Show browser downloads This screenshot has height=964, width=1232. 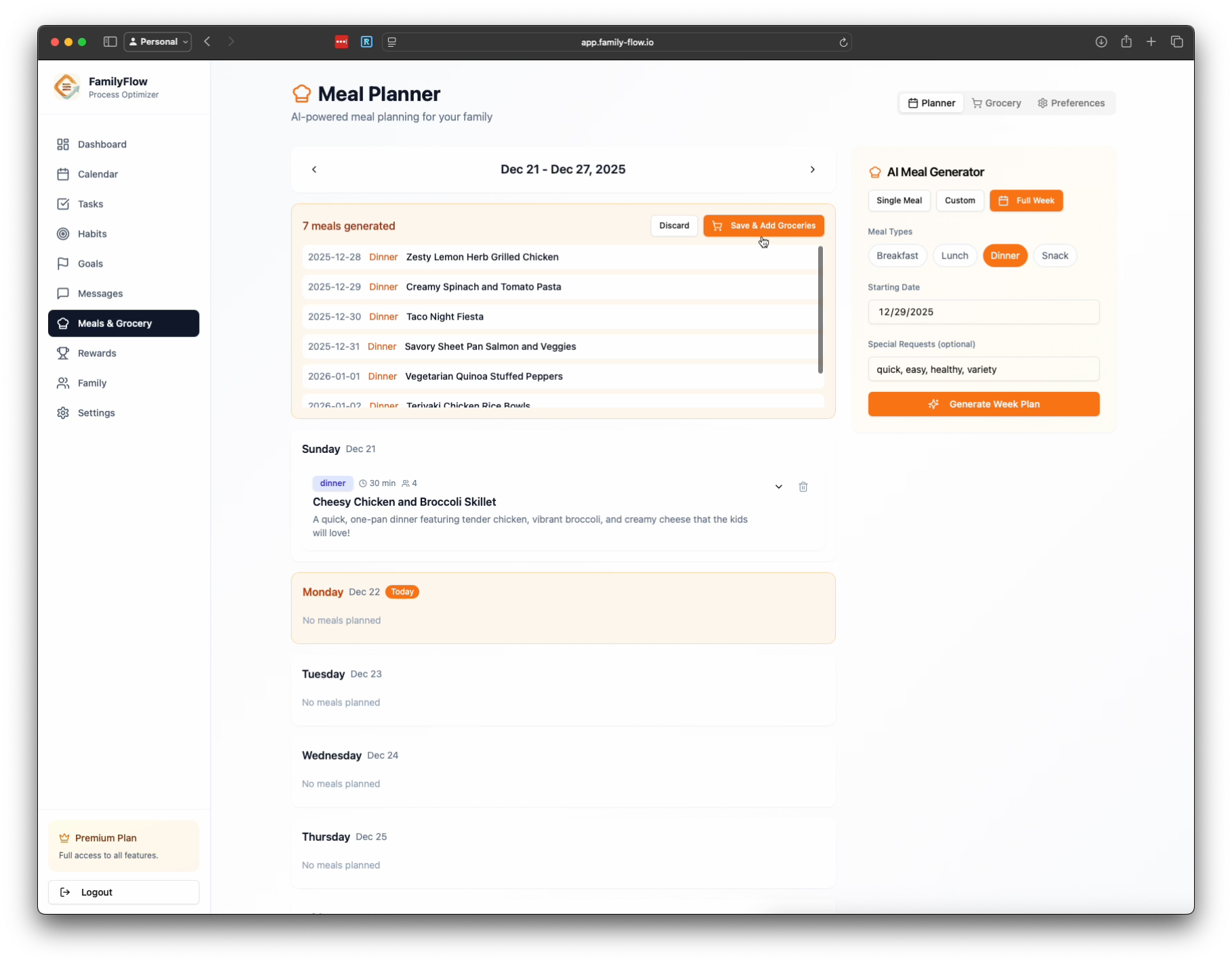point(1101,42)
